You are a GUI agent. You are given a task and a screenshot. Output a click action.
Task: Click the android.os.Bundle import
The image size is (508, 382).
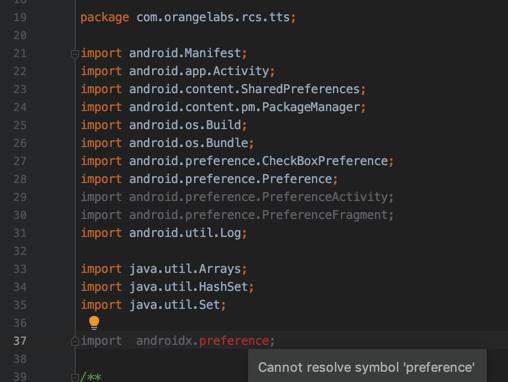coord(167,143)
